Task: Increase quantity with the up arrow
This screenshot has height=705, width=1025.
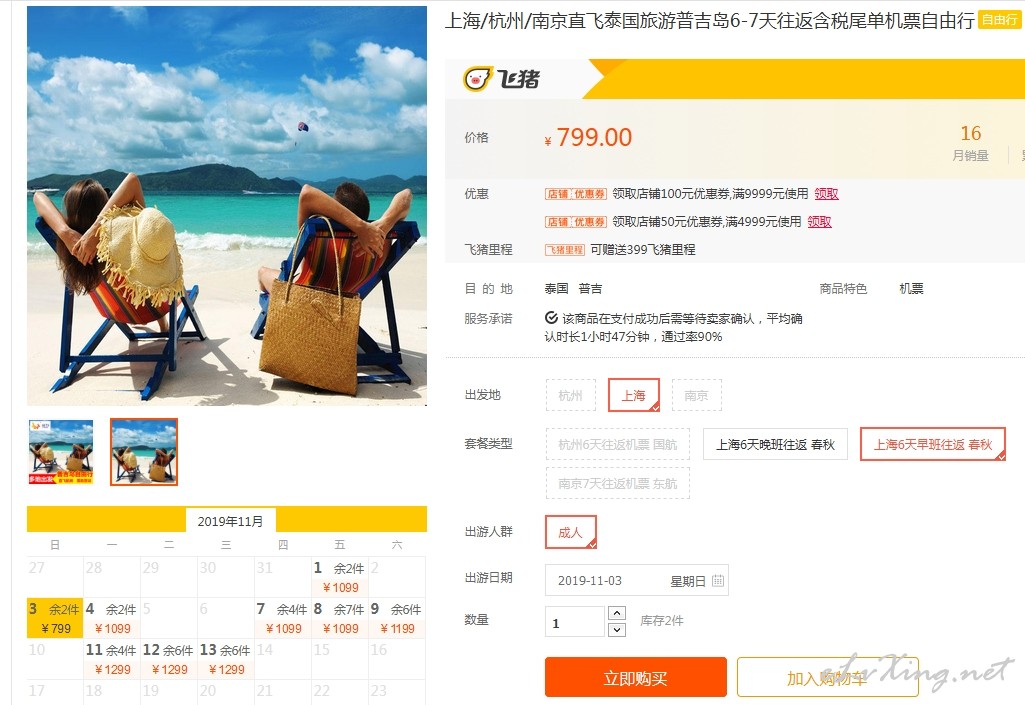Action: pos(616,613)
